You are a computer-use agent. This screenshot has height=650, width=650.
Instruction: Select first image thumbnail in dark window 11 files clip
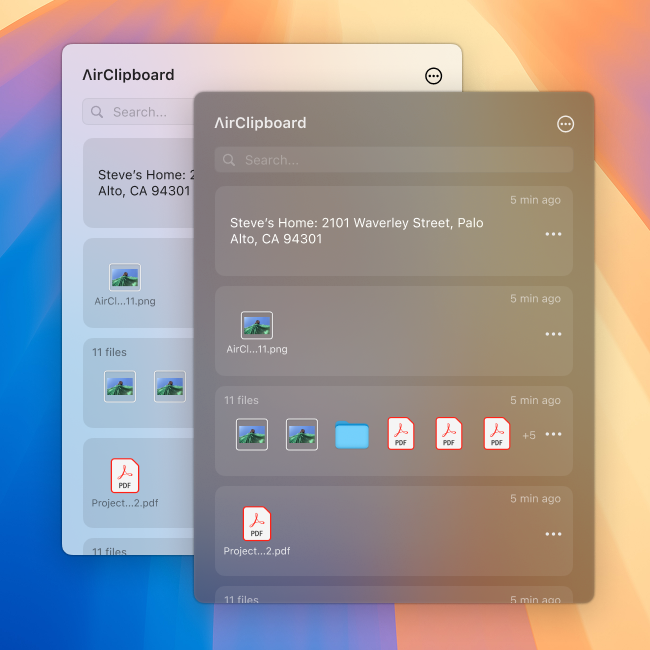coord(252,434)
